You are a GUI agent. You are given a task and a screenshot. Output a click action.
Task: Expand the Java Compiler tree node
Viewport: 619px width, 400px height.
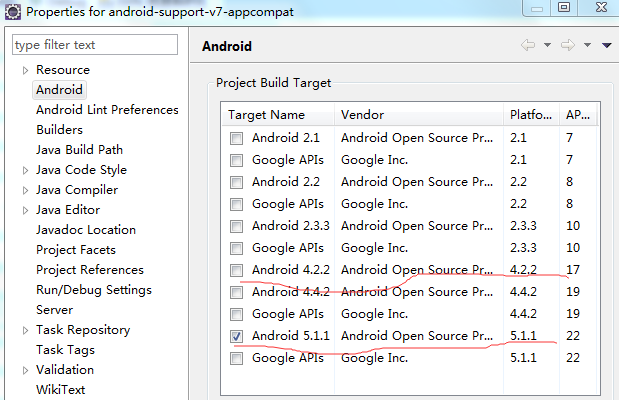[x=25, y=190]
